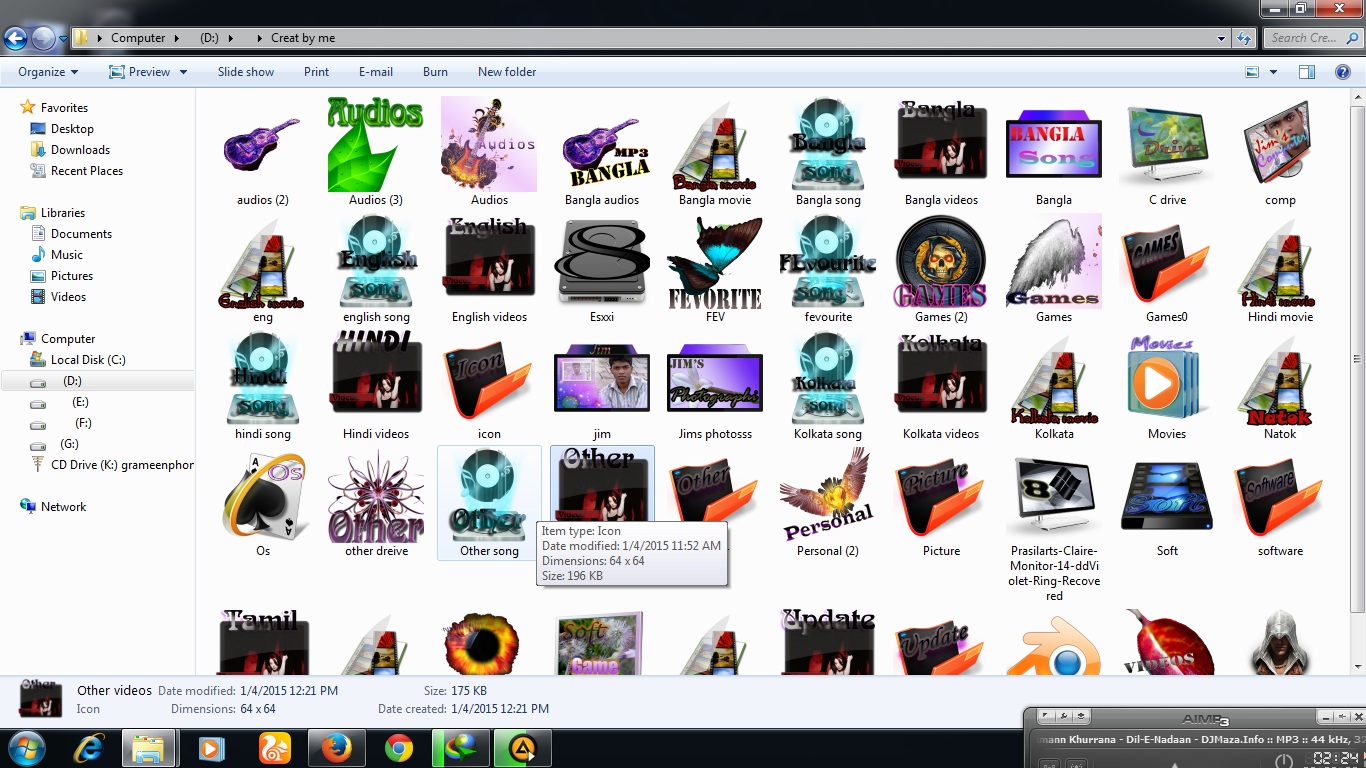Select the Personal (2) eagle icon file

[x=827, y=497]
